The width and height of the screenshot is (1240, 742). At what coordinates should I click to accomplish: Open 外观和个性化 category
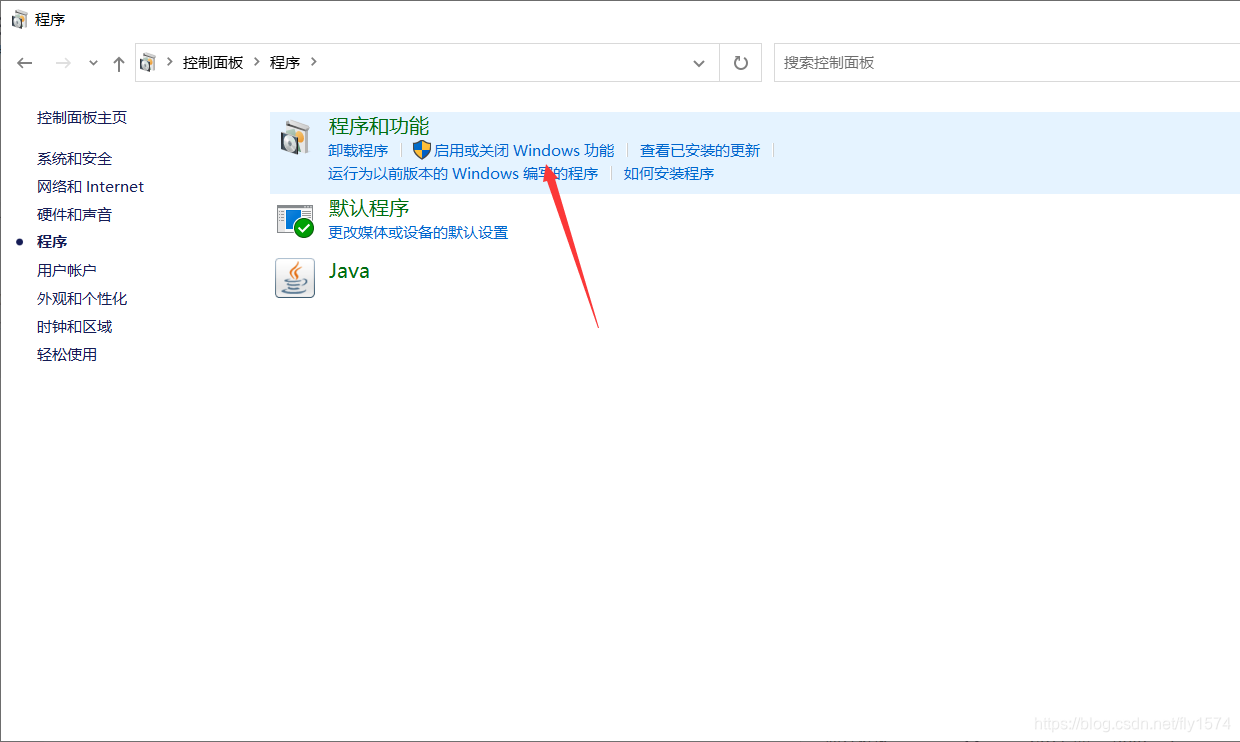click(x=82, y=298)
